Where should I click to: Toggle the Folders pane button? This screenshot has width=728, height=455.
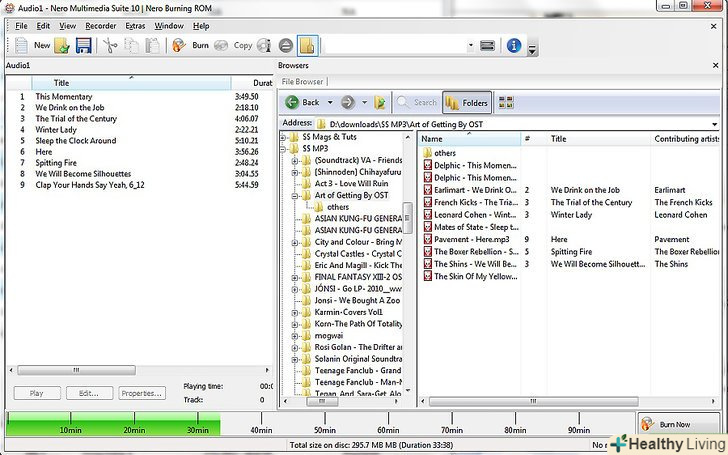(466, 102)
